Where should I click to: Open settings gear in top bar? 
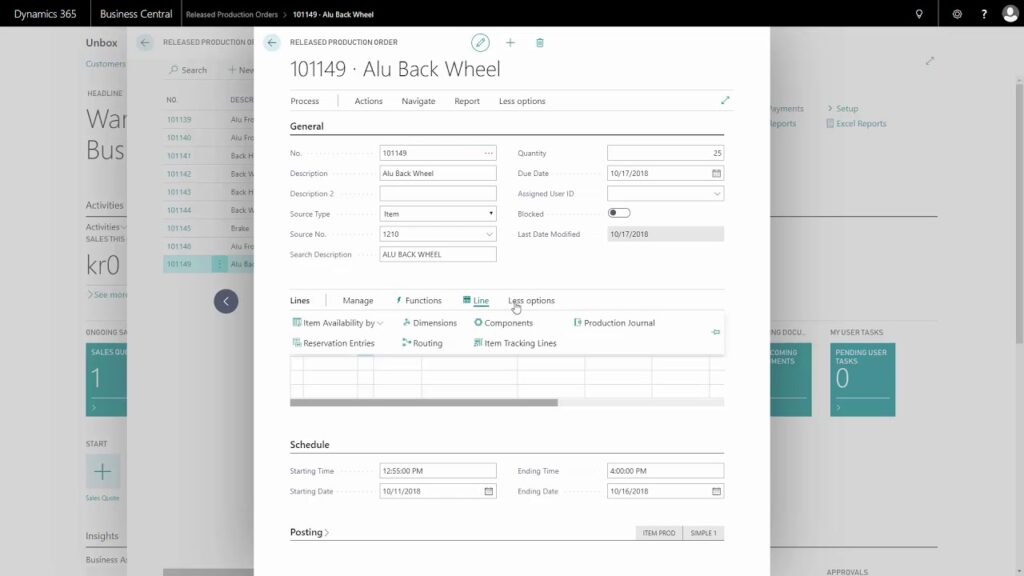pos(957,14)
